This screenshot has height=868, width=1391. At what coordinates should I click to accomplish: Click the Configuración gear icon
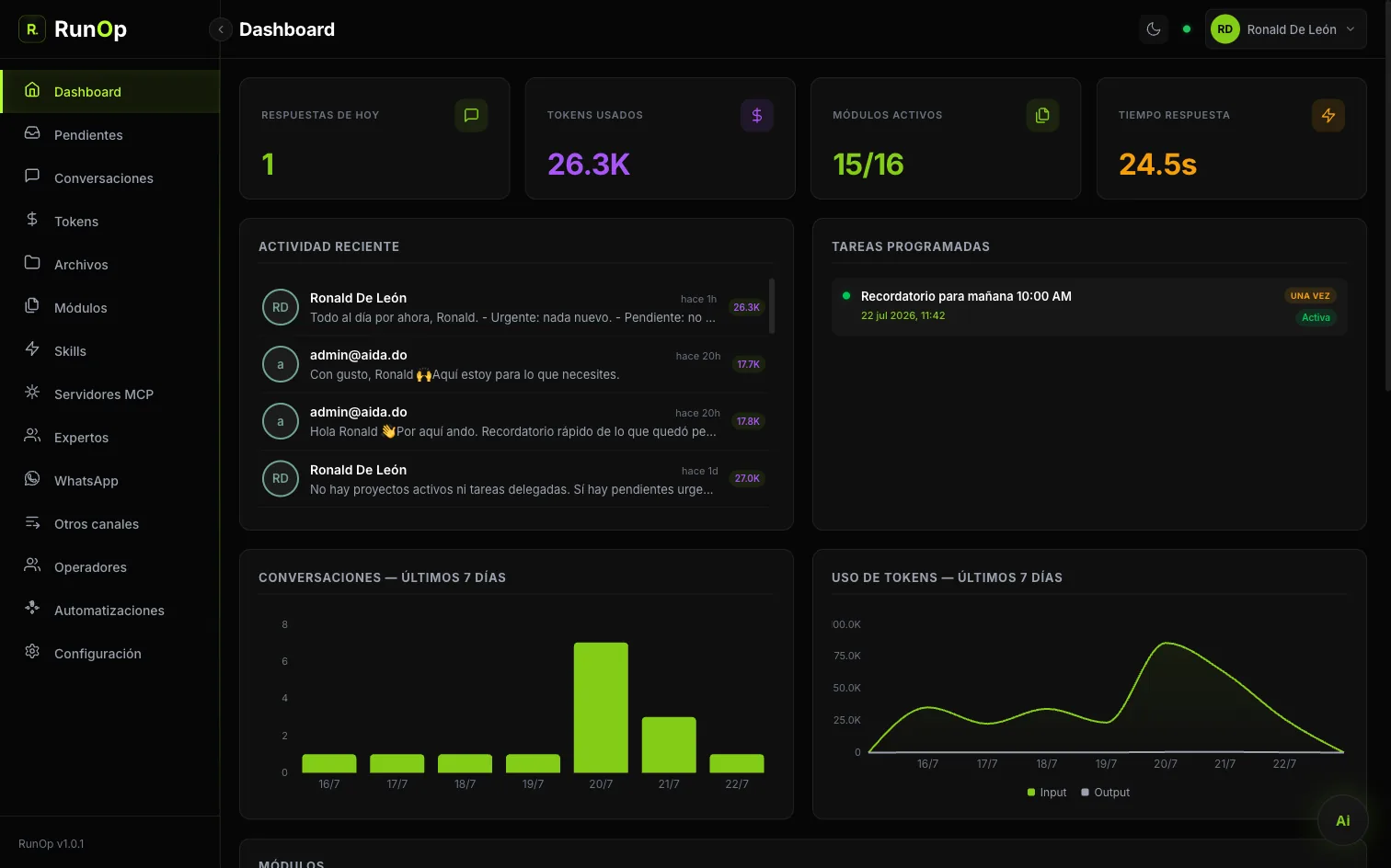[x=32, y=652]
